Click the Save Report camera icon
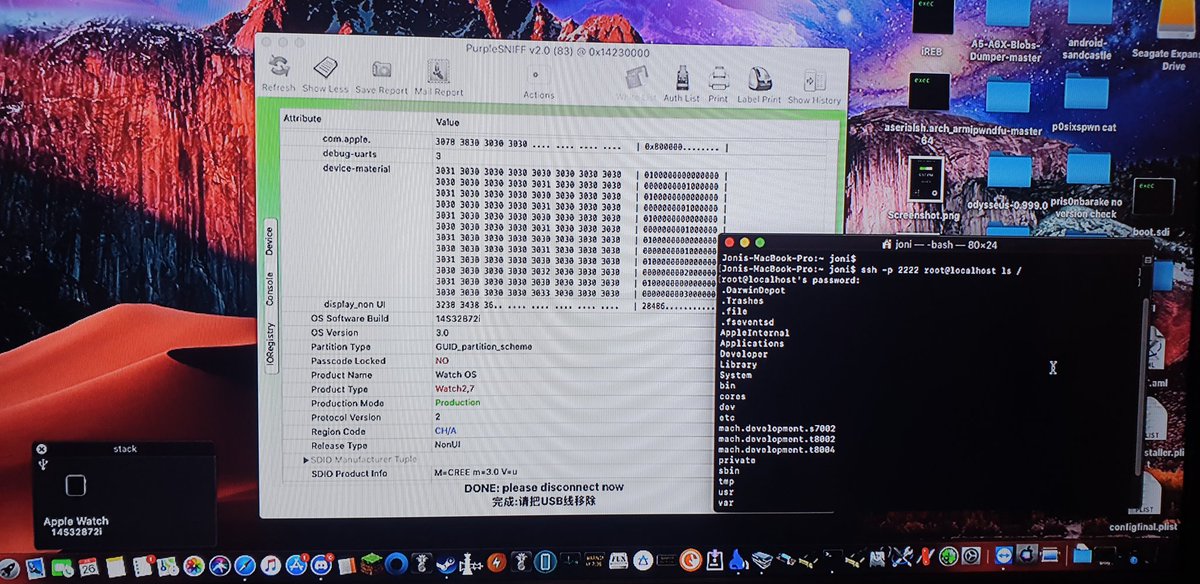1200x584 pixels. pos(381,68)
